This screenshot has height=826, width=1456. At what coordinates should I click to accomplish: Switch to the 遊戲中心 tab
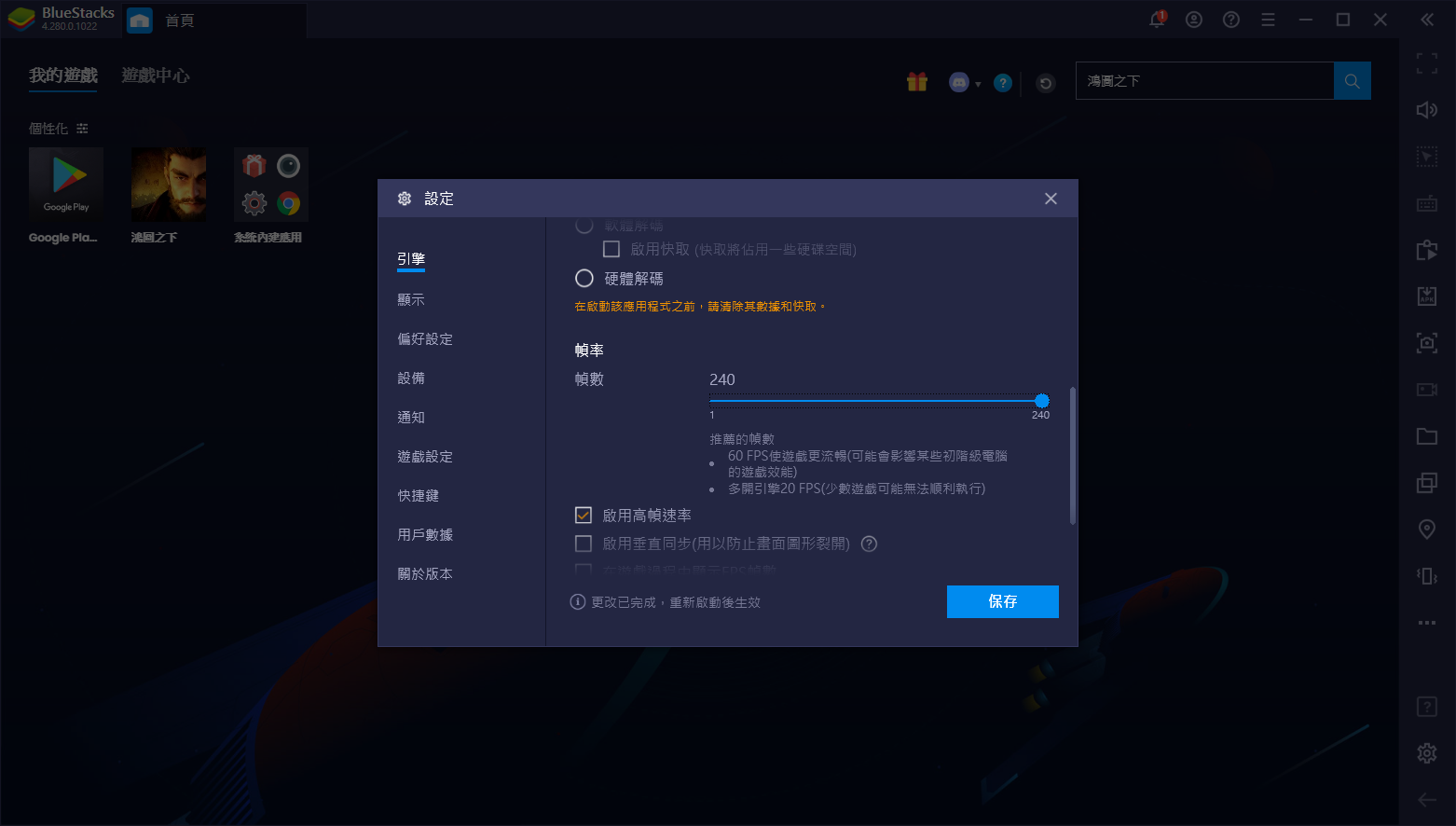[156, 76]
